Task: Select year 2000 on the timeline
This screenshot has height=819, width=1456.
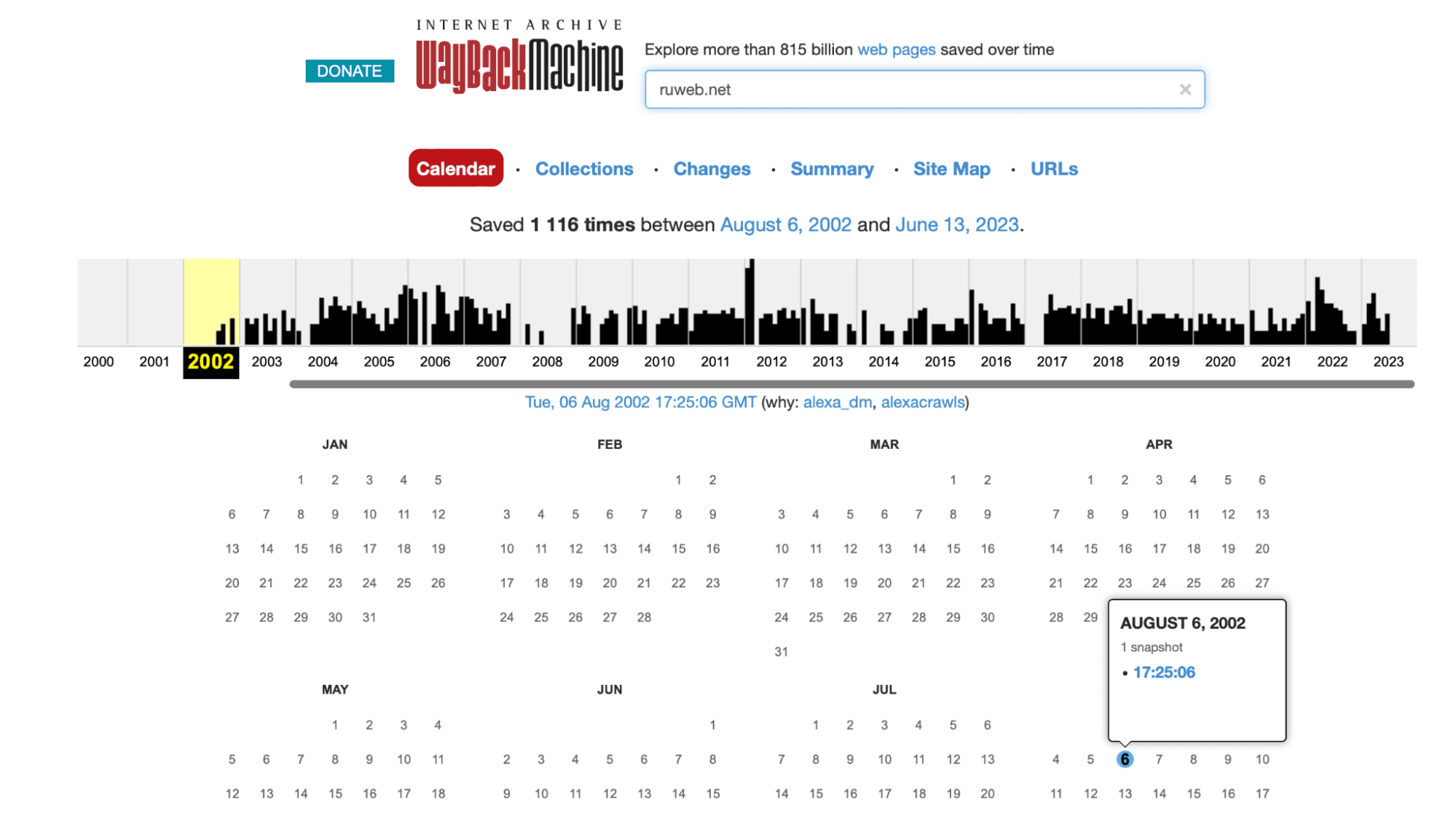Action: pos(98,361)
